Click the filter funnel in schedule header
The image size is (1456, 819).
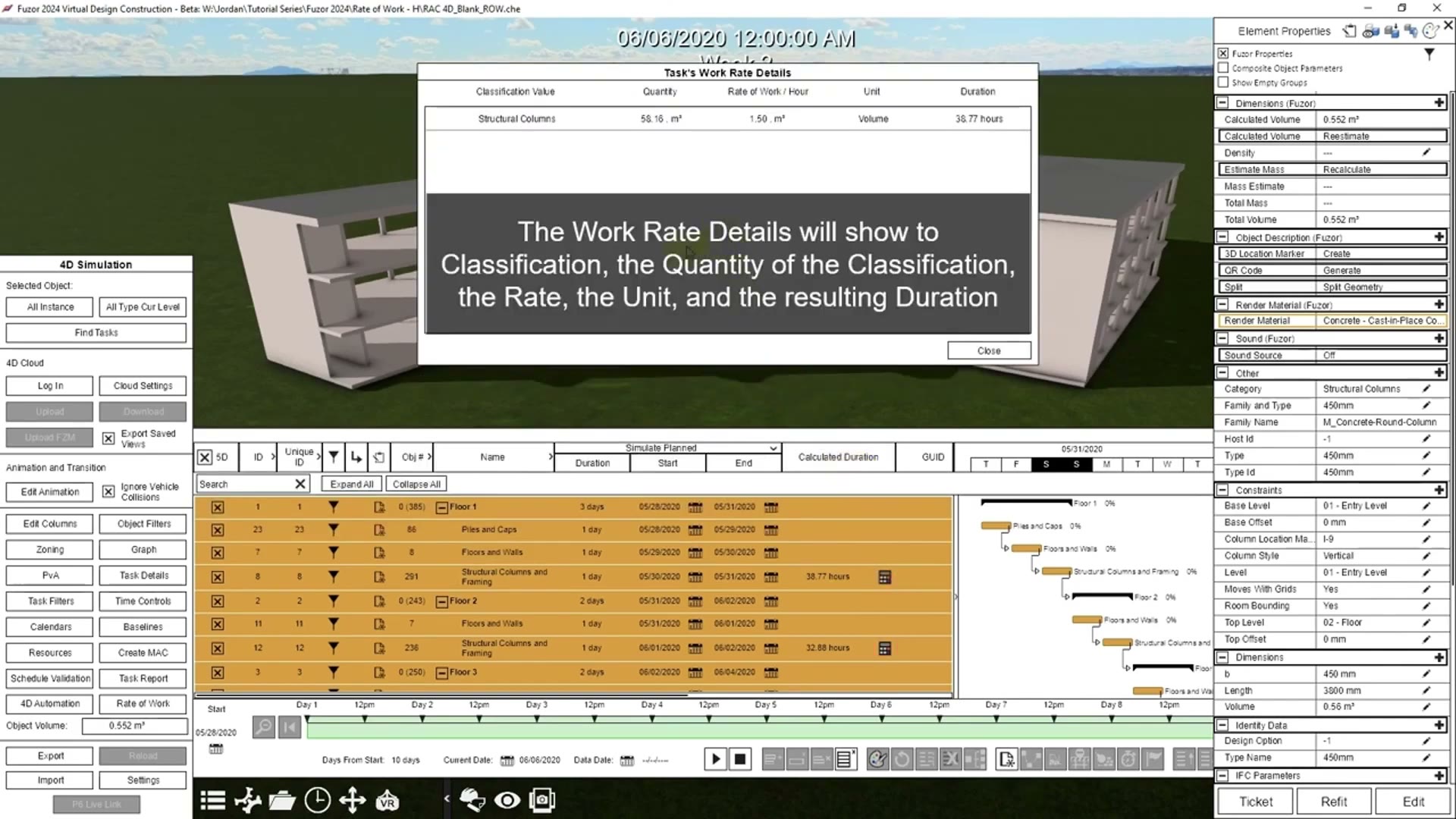coord(334,457)
